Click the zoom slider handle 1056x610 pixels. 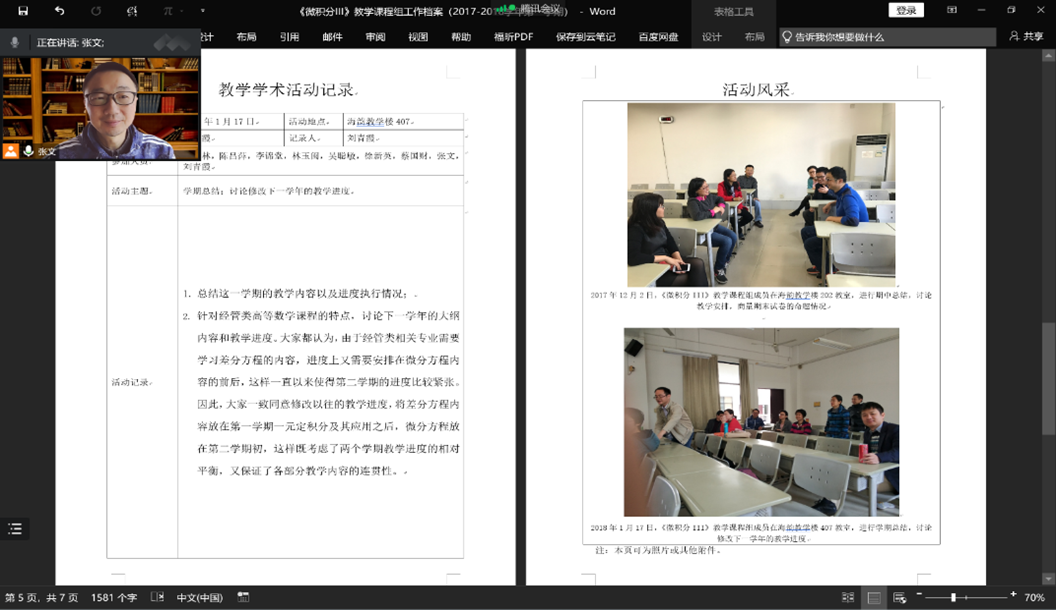click(953, 598)
